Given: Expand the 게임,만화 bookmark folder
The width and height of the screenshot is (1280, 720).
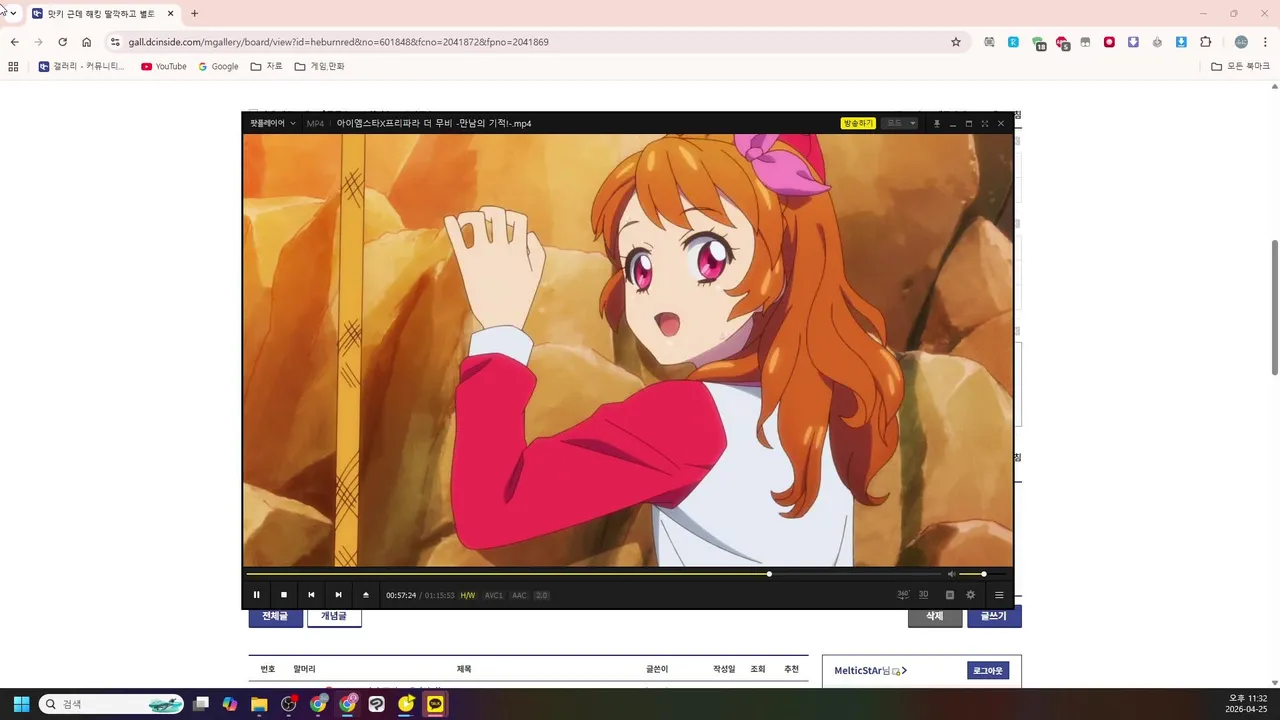Looking at the screenshot, I should [x=319, y=66].
